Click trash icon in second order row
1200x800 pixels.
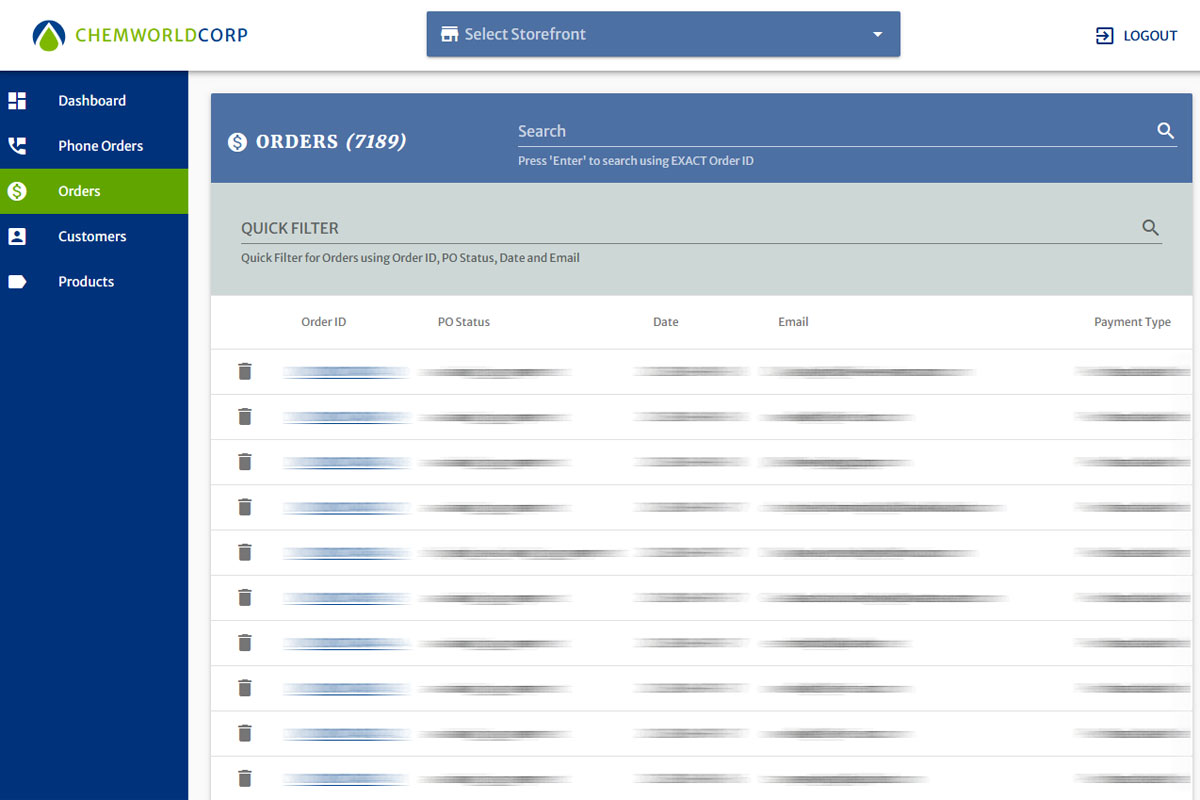click(x=245, y=417)
